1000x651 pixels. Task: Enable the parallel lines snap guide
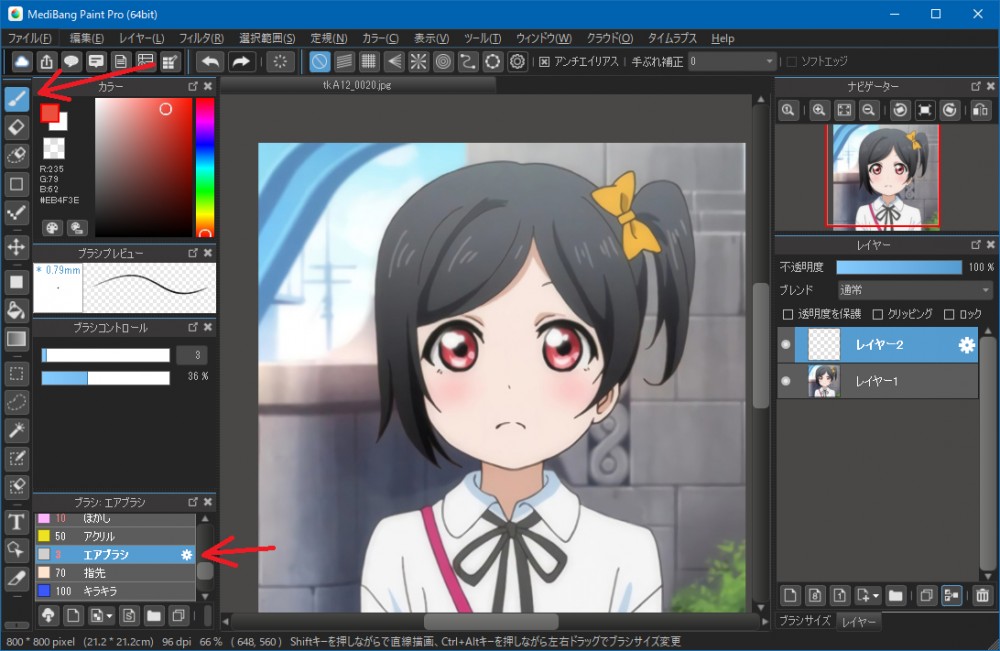coord(344,62)
